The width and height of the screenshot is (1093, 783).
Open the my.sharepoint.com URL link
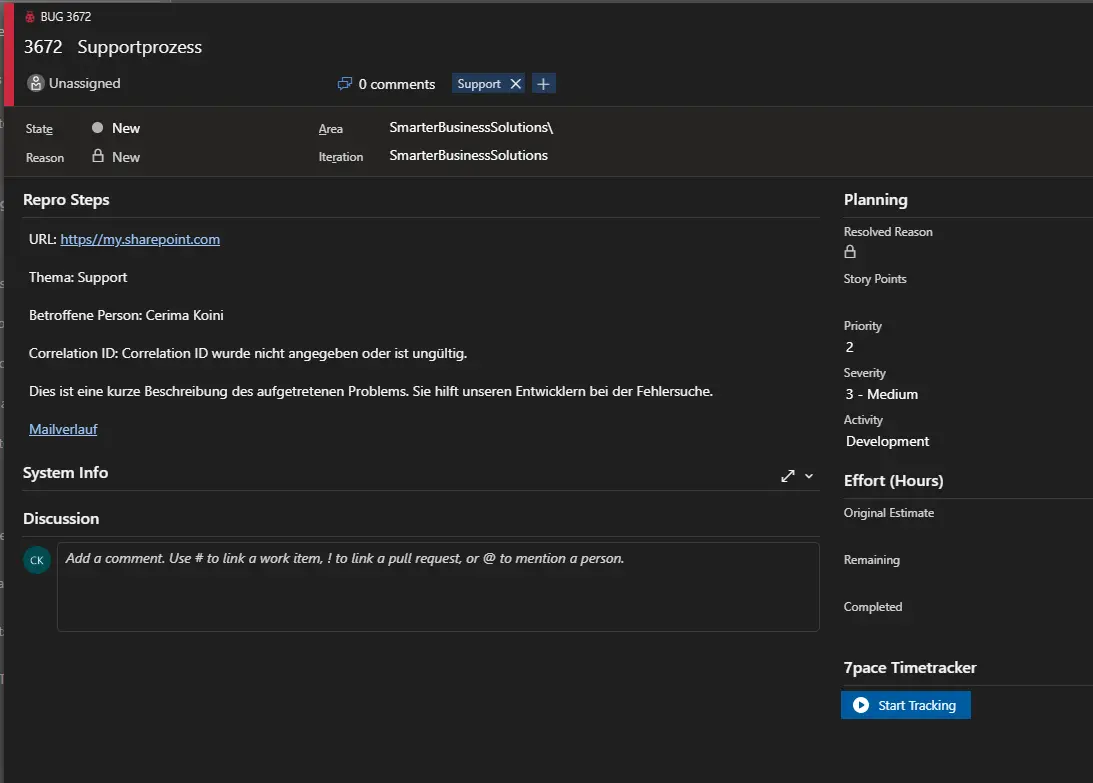point(140,239)
